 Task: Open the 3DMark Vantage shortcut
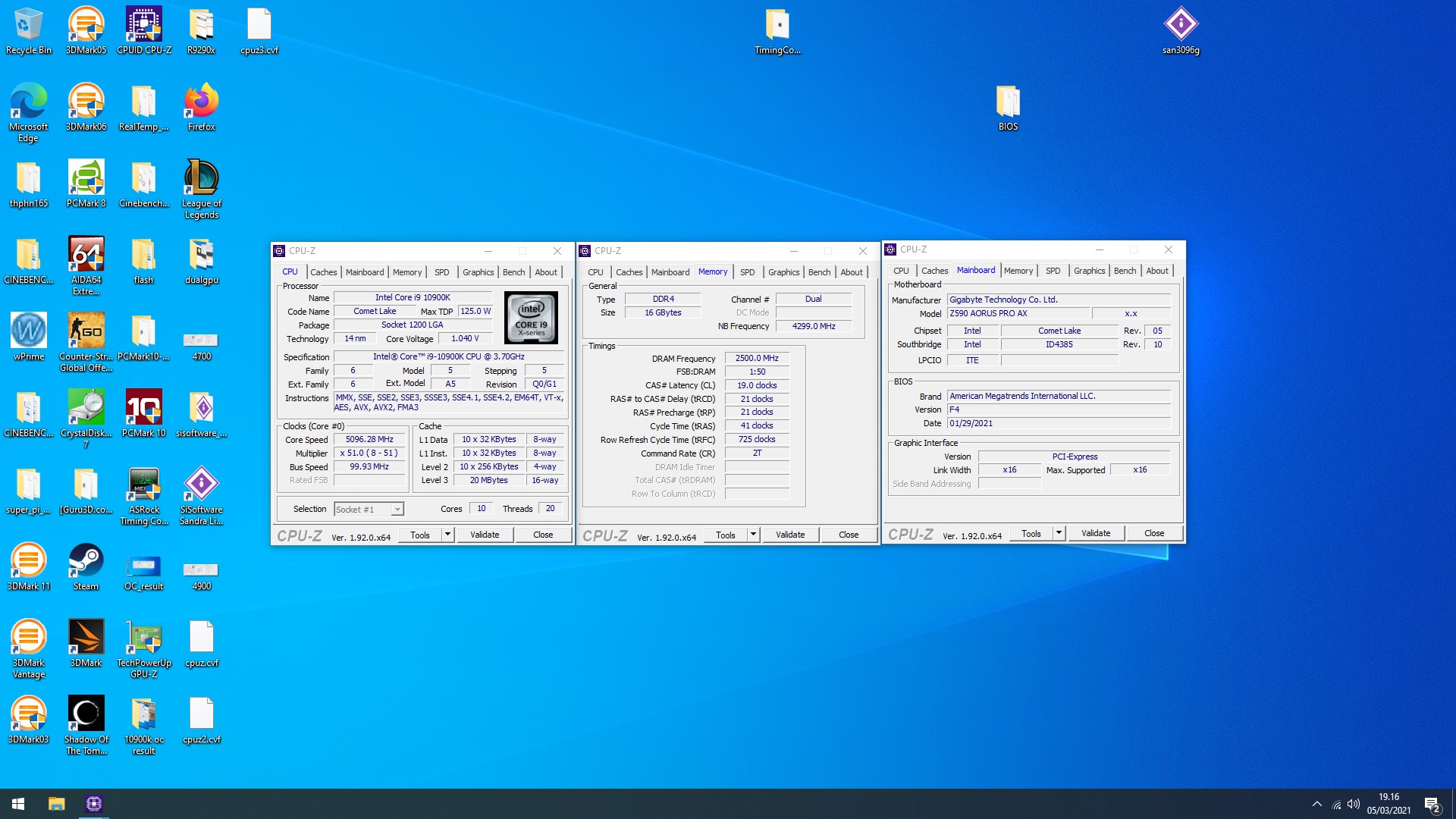[28, 648]
